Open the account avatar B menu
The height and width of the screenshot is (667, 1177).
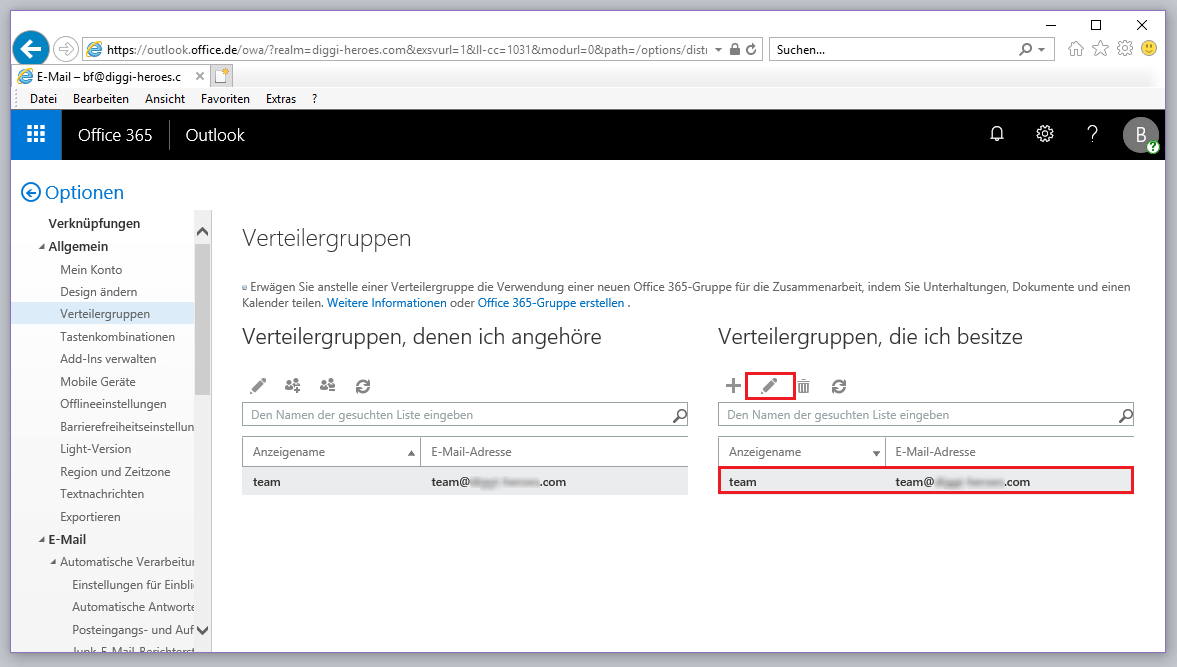(x=1141, y=135)
